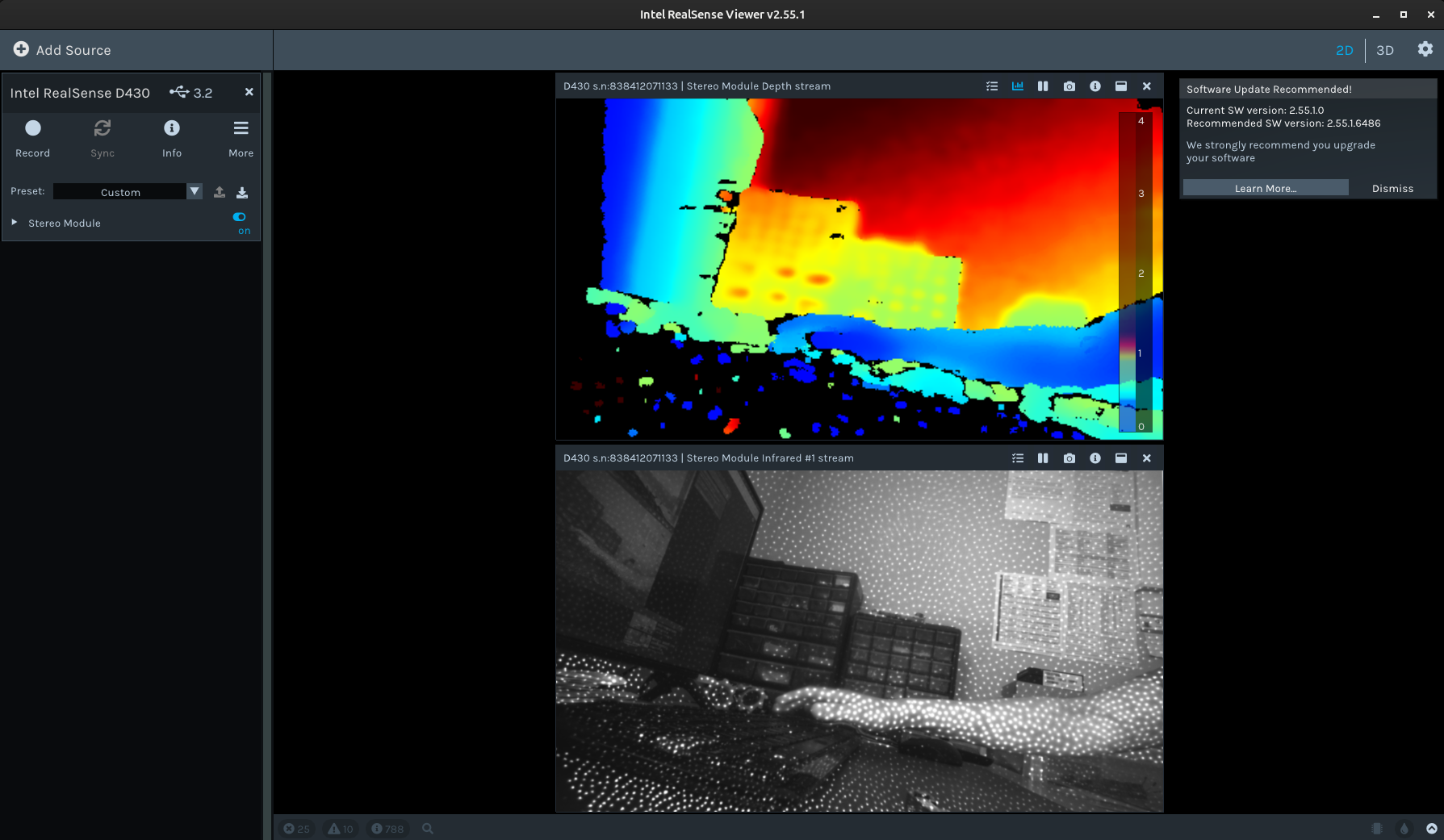Click the log search magnifier icon
Image resolution: width=1444 pixels, height=840 pixels.
[x=428, y=829]
